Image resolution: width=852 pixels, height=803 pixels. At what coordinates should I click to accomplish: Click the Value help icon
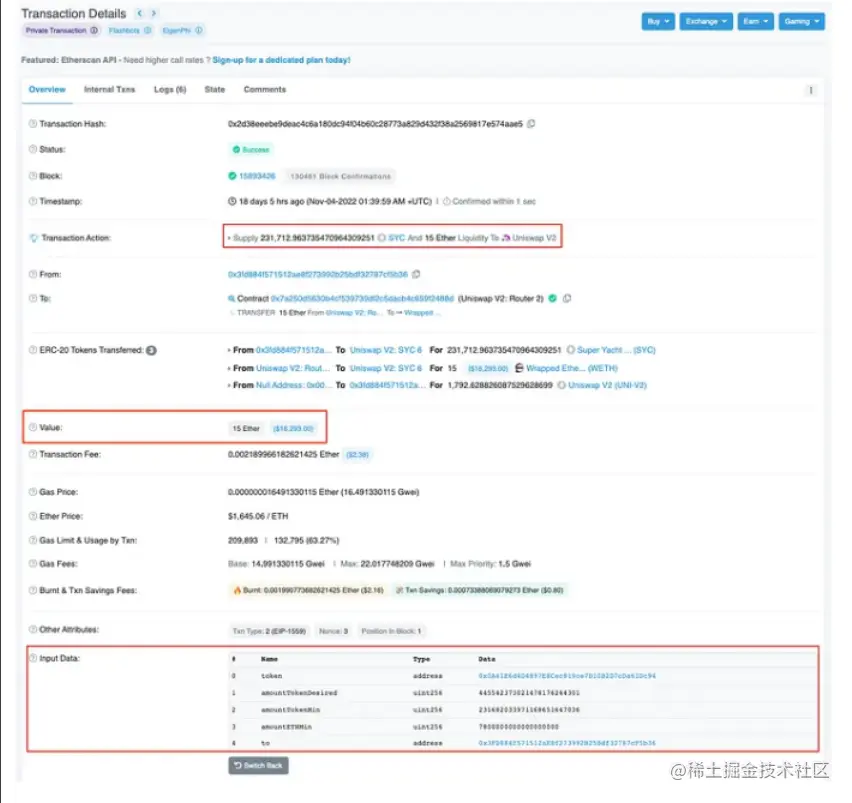(x=33, y=428)
